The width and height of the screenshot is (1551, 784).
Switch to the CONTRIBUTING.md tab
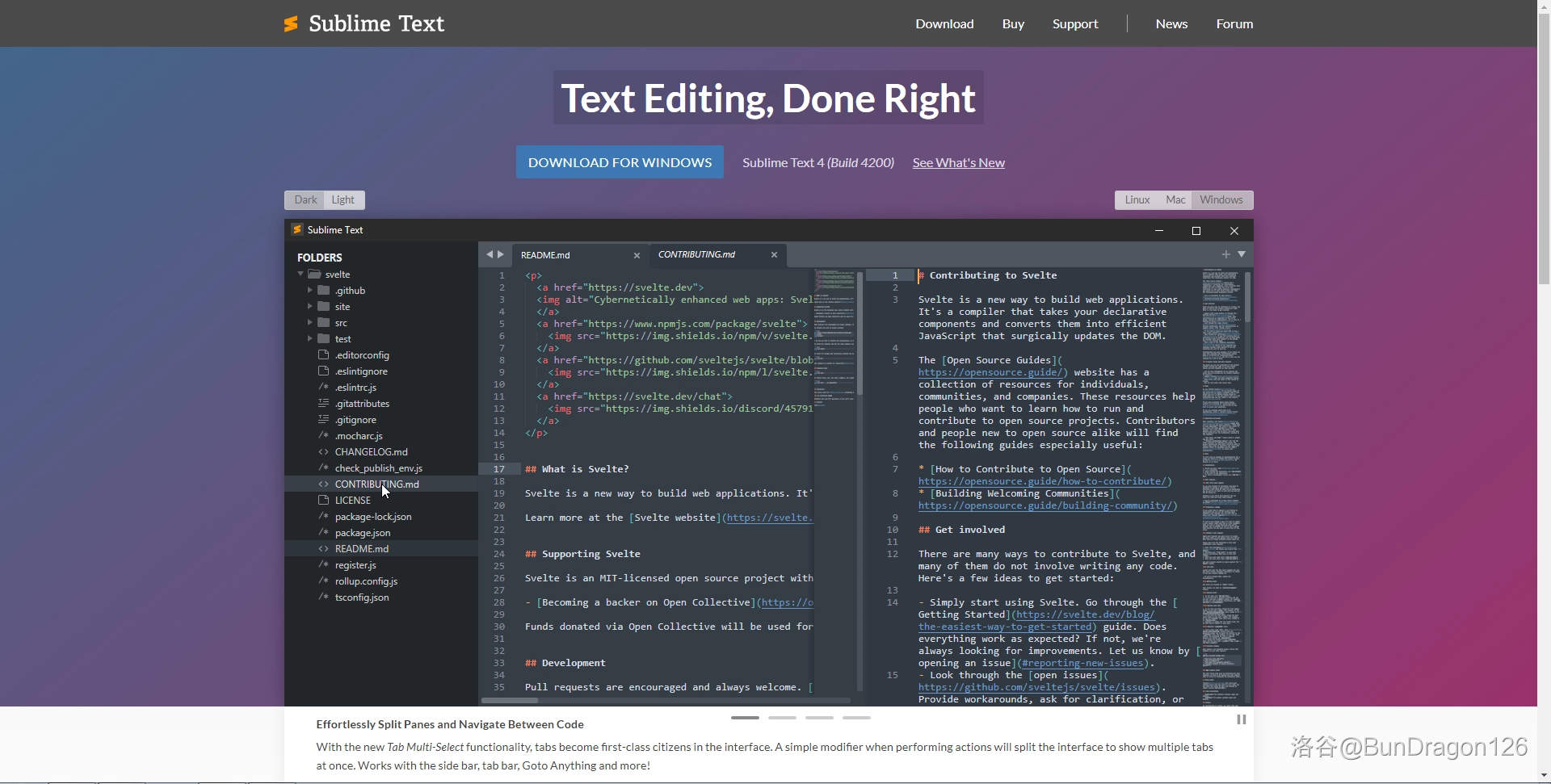tap(696, 255)
